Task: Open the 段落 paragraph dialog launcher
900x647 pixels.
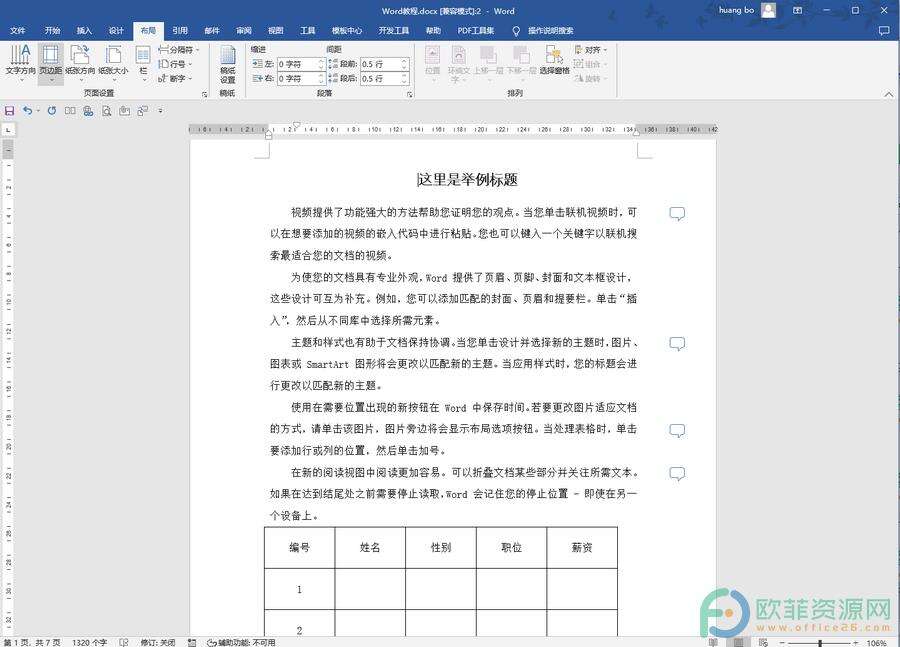Action: point(409,94)
